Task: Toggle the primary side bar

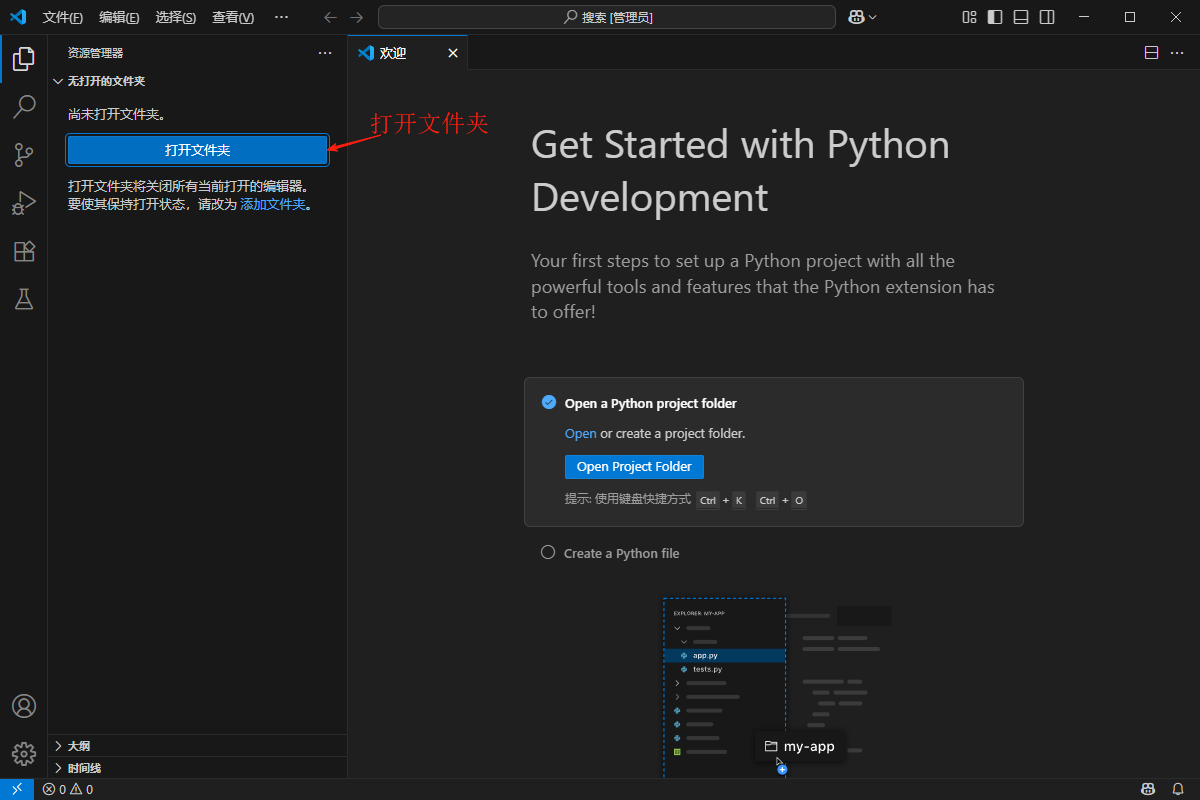Action: pyautogui.click(x=995, y=17)
